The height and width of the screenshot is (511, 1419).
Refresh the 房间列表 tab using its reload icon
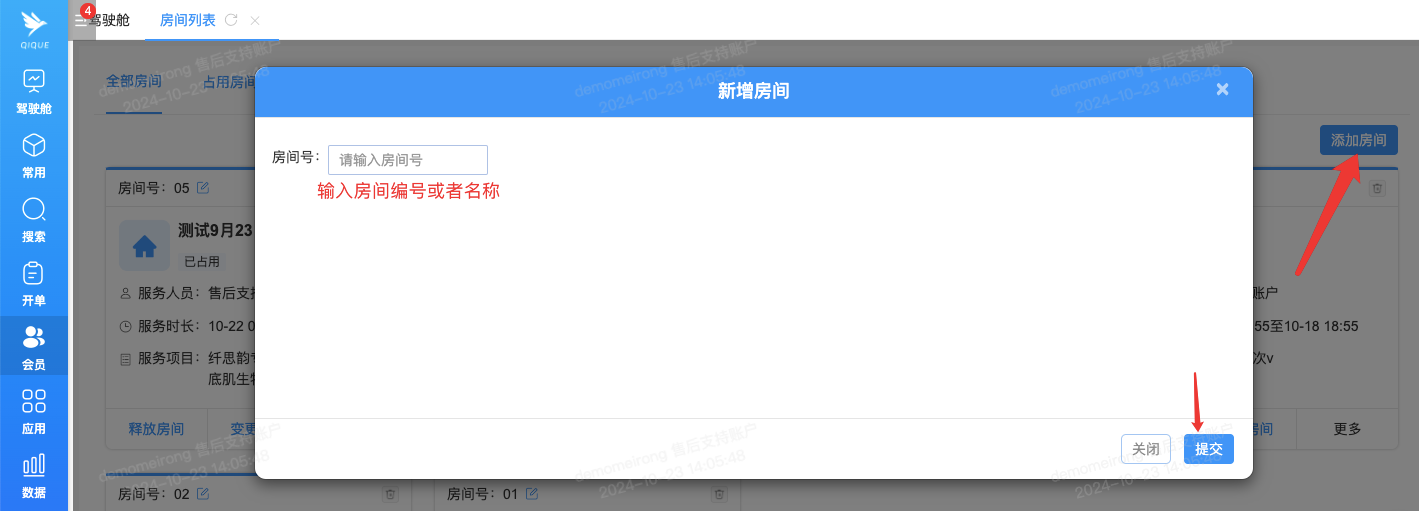pyautogui.click(x=232, y=20)
